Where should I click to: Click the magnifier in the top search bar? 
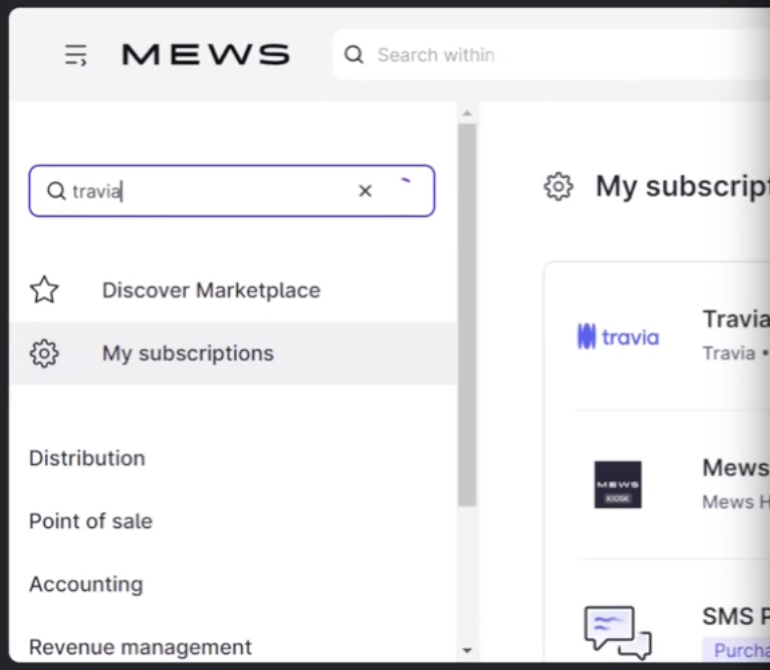pos(354,55)
